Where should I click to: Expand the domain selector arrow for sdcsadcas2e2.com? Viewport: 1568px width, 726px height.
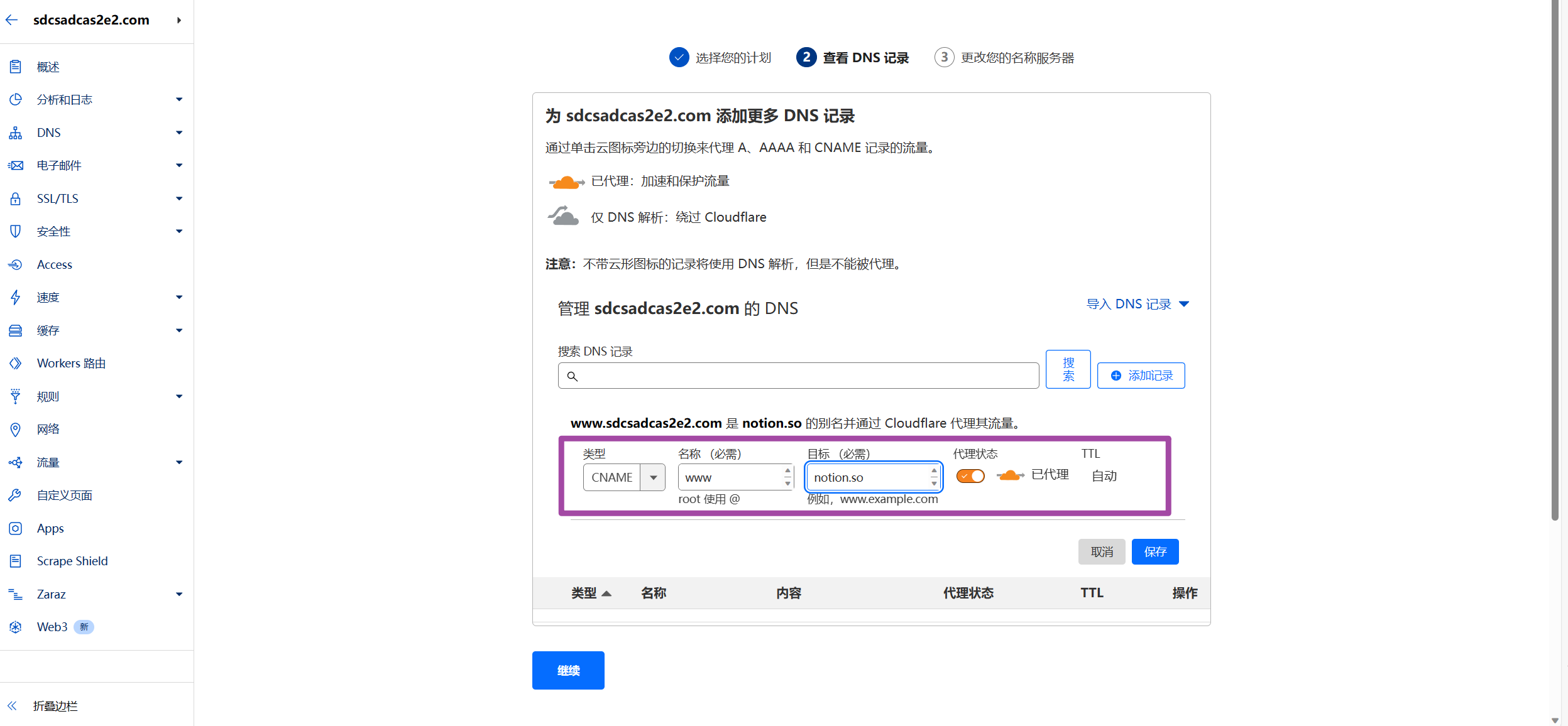tap(179, 20)
